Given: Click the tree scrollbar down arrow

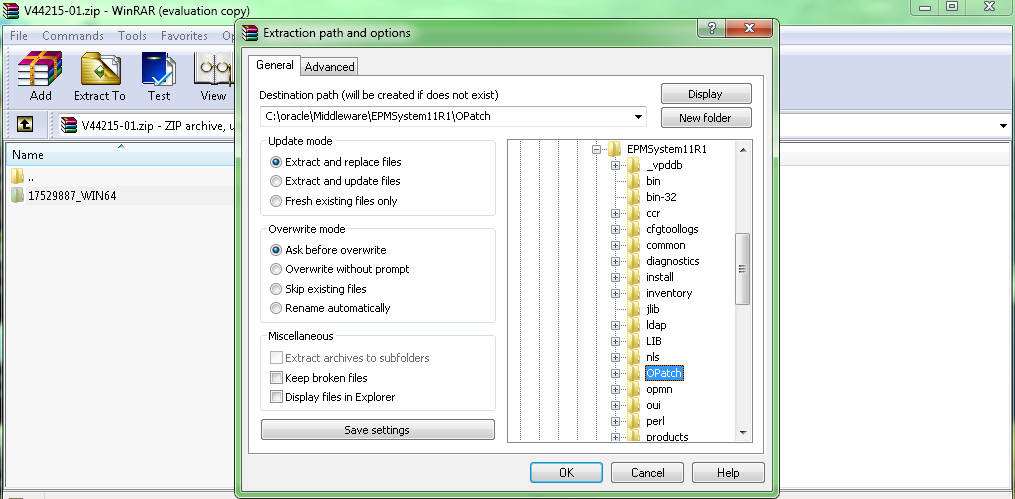Looking at the screenshot, I should coord(742,432).
